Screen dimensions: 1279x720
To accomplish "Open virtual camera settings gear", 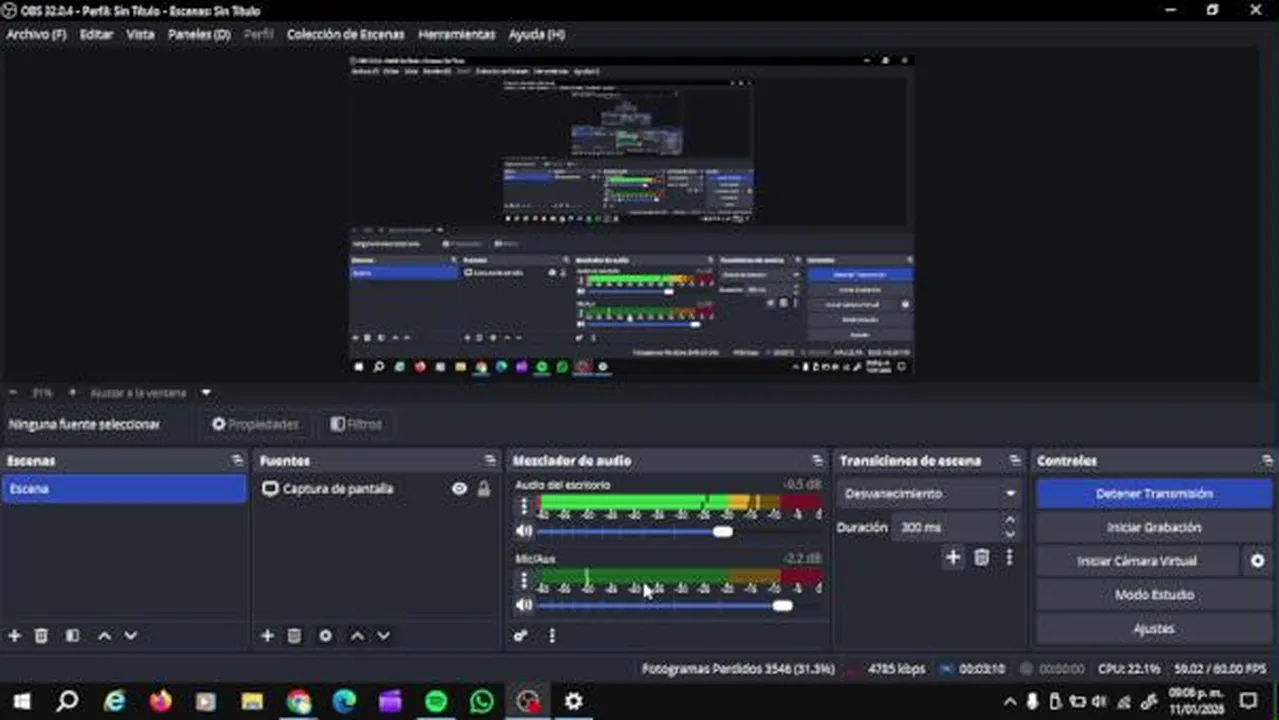I will click(1258, 561).
